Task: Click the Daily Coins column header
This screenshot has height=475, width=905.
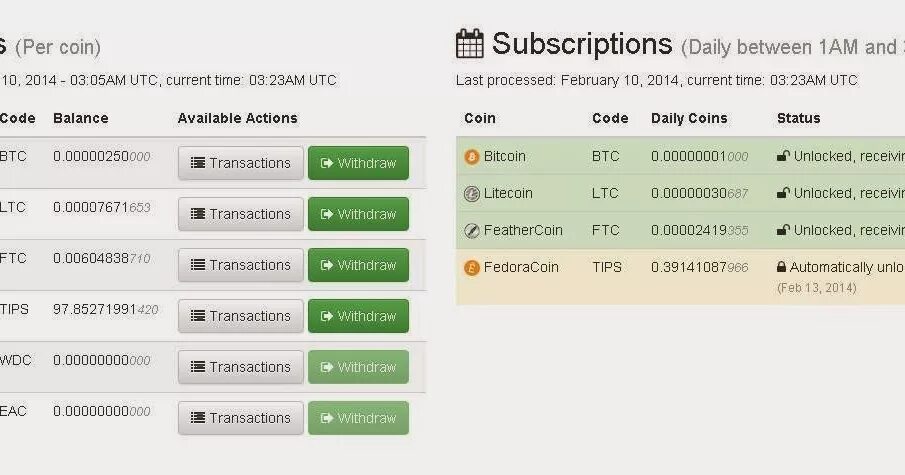Action: [689, 118]
